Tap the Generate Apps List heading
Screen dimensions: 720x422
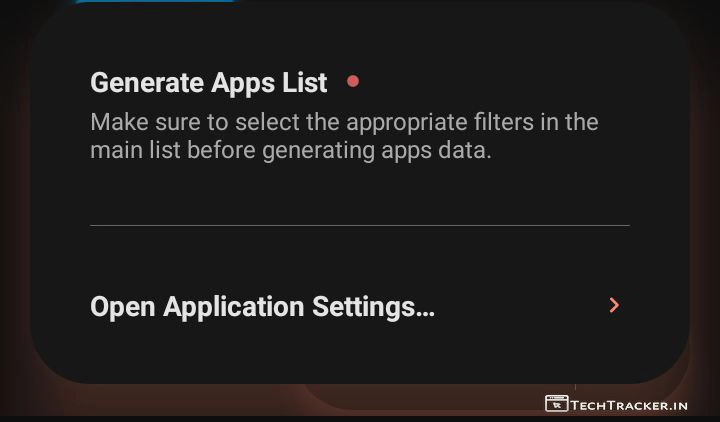tap(208, 82)
